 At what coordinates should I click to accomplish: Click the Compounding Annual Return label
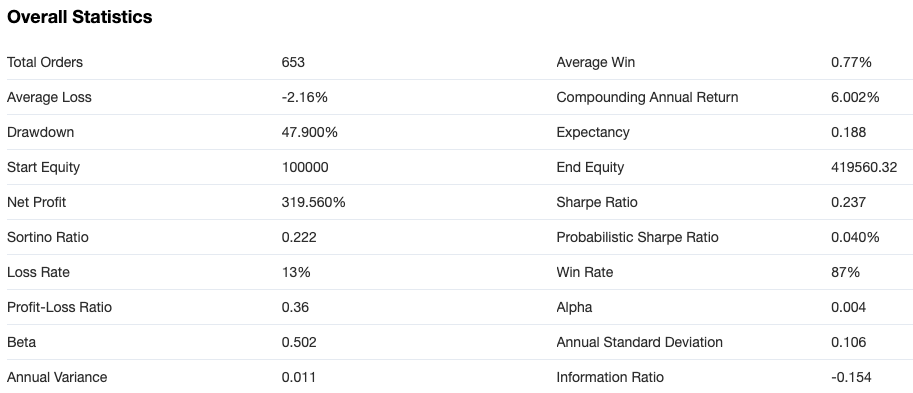tap(647, 97)
